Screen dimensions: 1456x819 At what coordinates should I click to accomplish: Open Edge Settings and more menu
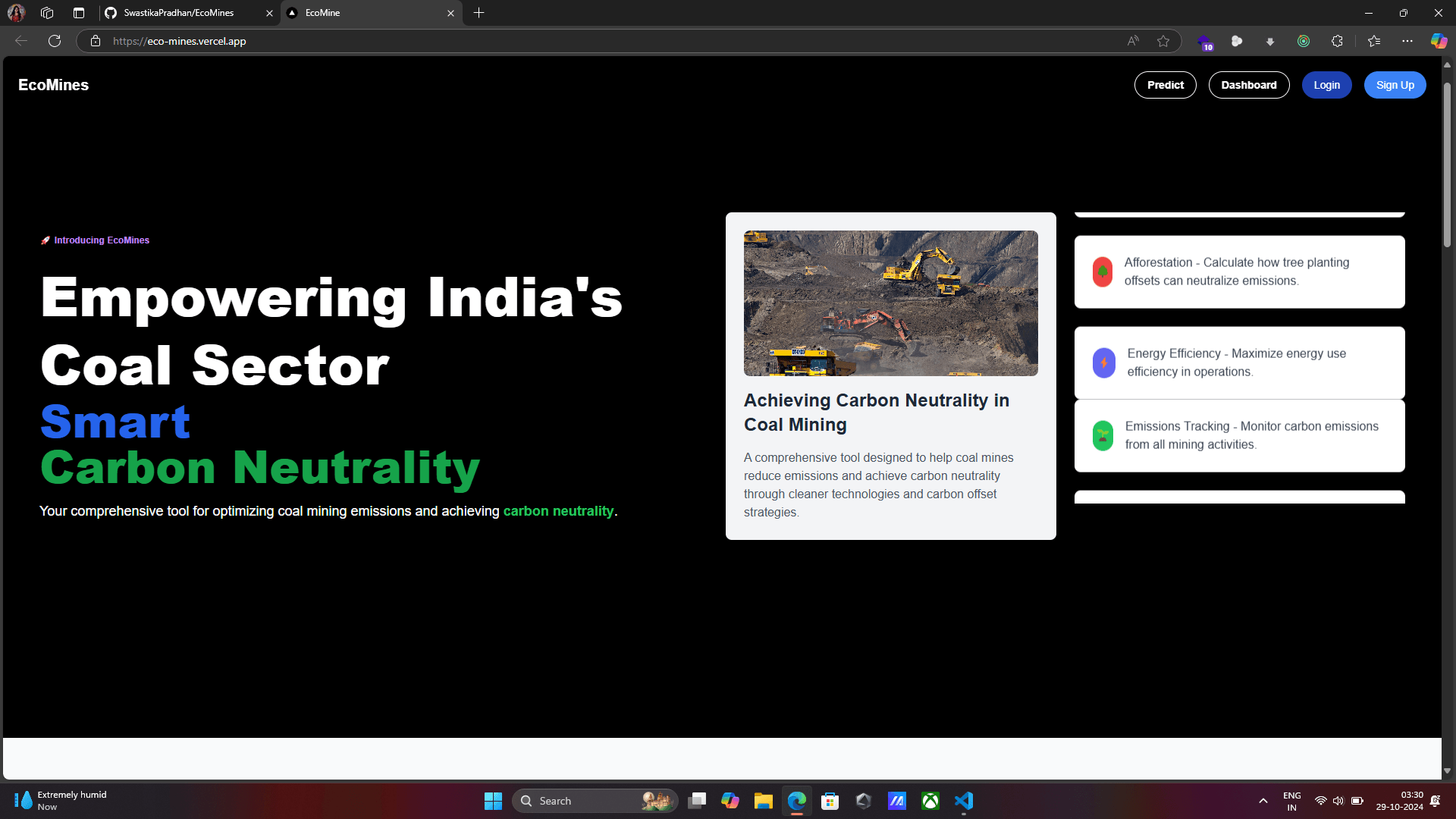1407,41
